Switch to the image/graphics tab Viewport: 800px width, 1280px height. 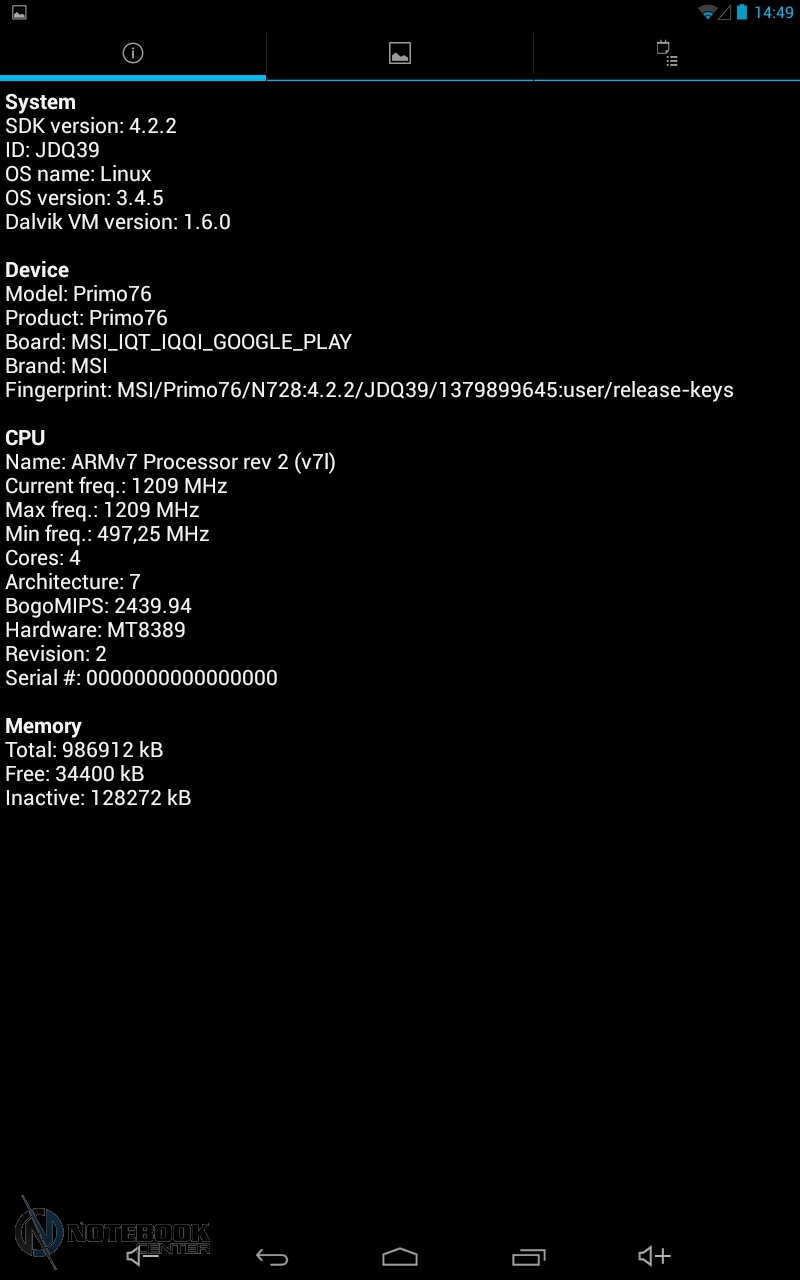point(400,54)
